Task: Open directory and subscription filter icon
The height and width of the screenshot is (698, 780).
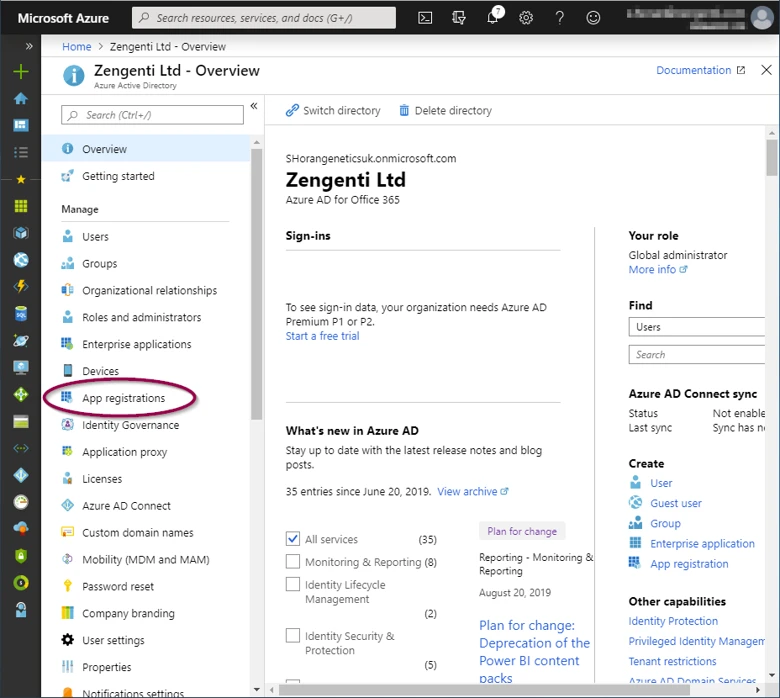Action: pyautogui.click(x=459, y=18)
